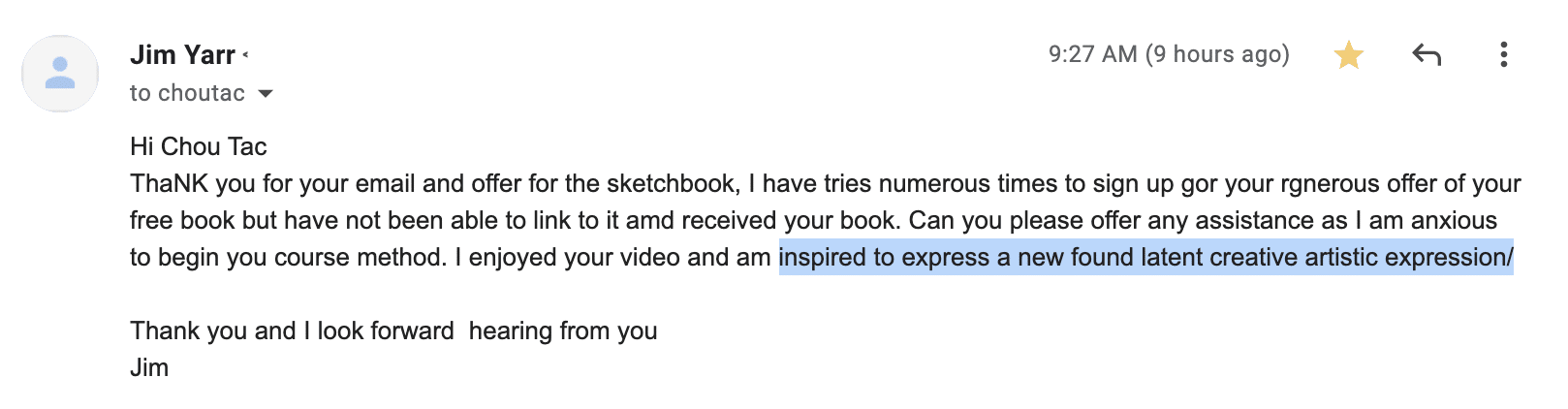Viewport: 1568px width, 409px height.
Task: Click the 'Thank you and I look forward' line
Action: pos(292,330)
